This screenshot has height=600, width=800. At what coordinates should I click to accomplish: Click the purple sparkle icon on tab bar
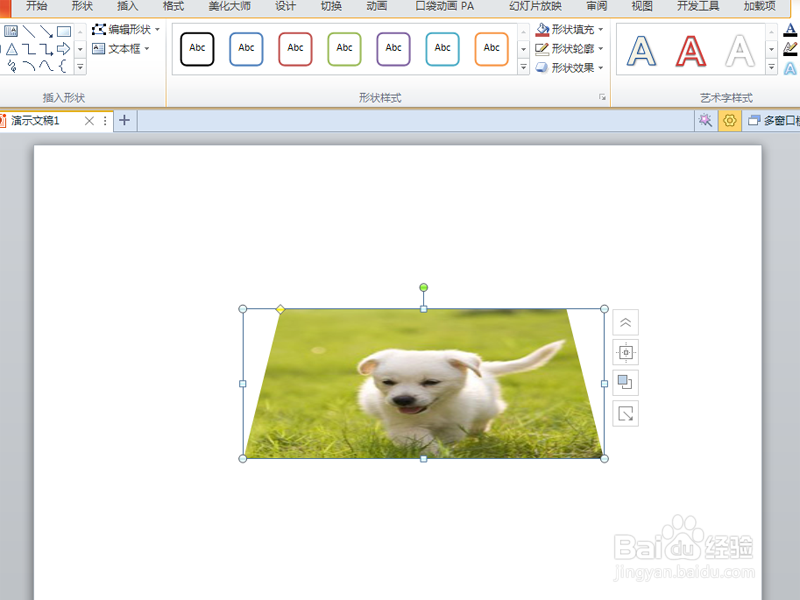click(706, 120)
